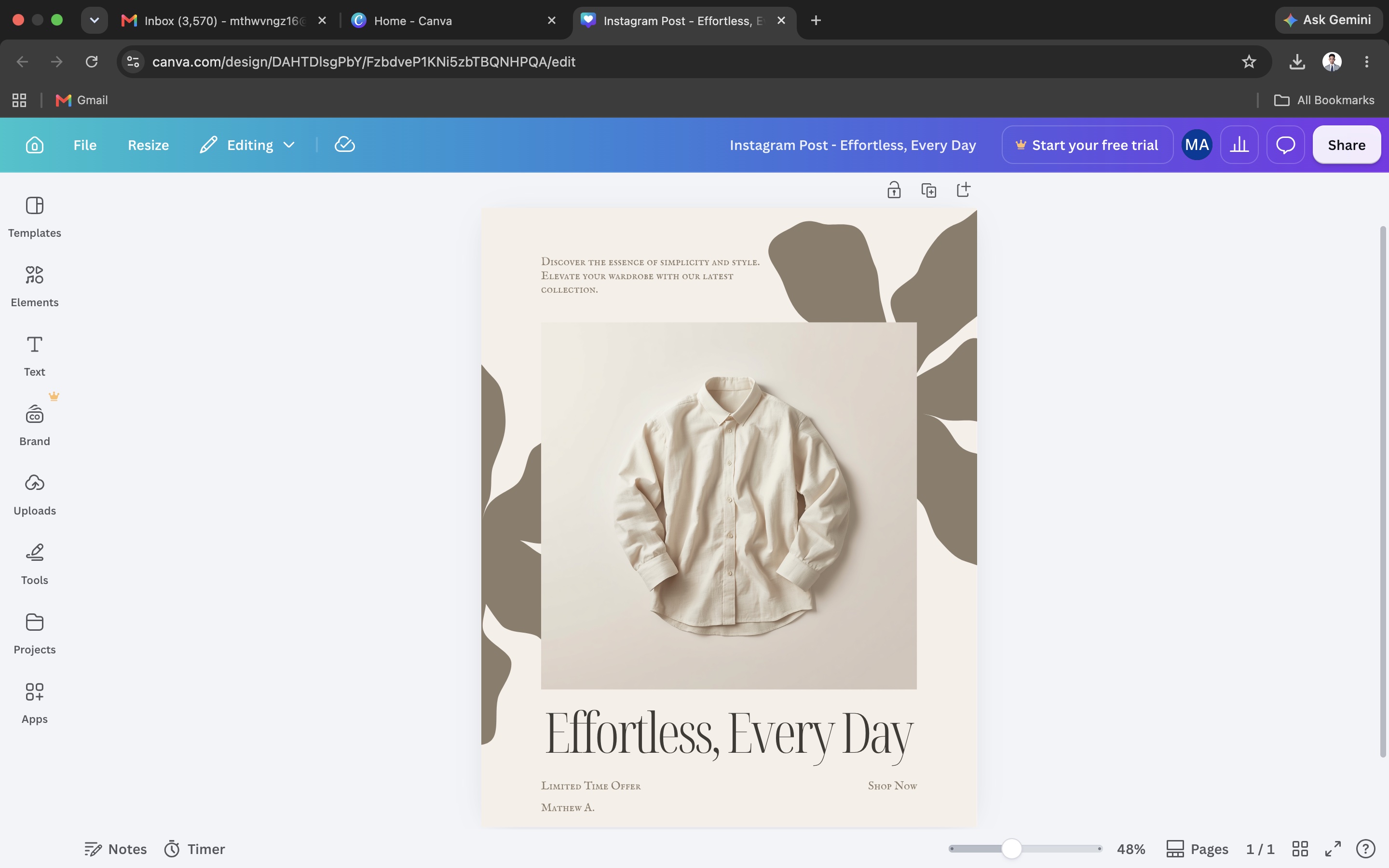Open the help question mark icon
1389x868 pixels.
pos(1365,849)
